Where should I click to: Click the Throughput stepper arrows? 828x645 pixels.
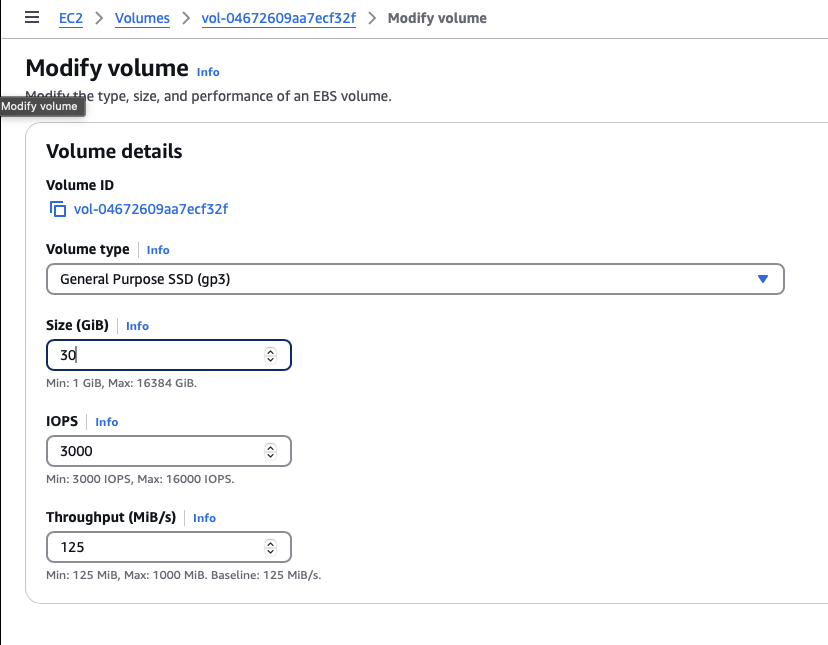point(270,547)
